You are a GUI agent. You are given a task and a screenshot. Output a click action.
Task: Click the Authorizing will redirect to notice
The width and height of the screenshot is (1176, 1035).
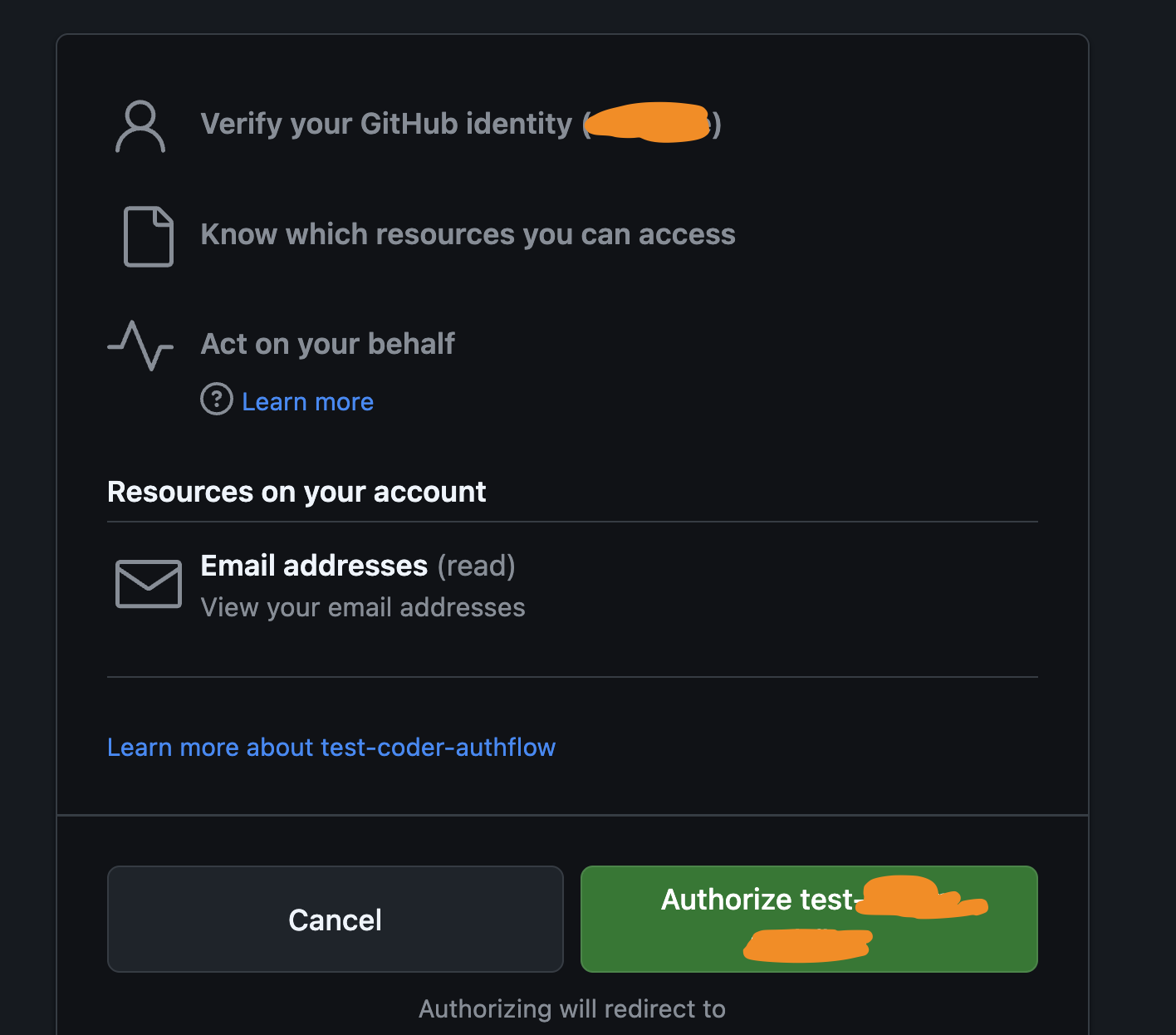[572, 1008]
